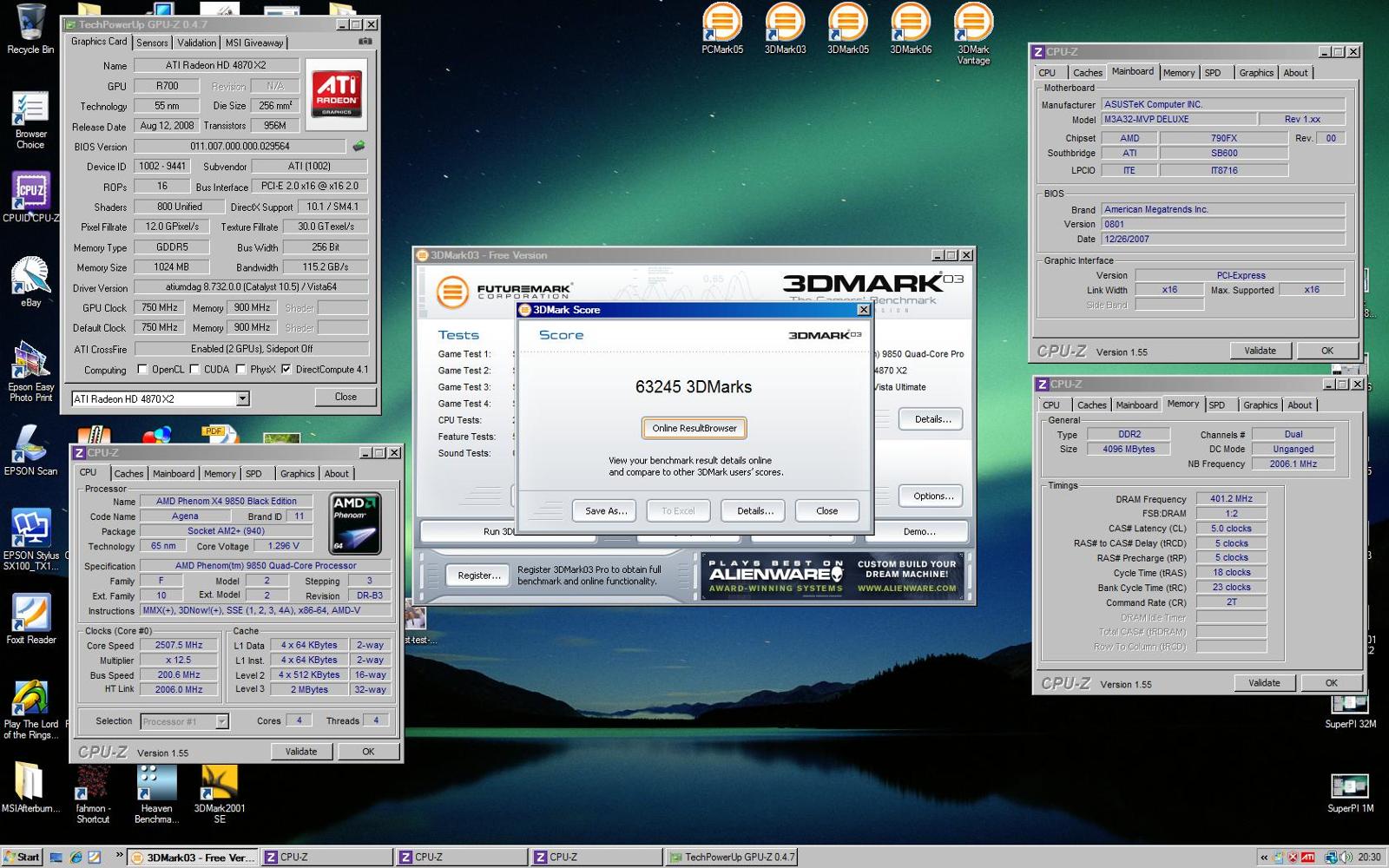Open Play The Lord of the Rings icon

point(30,709)
